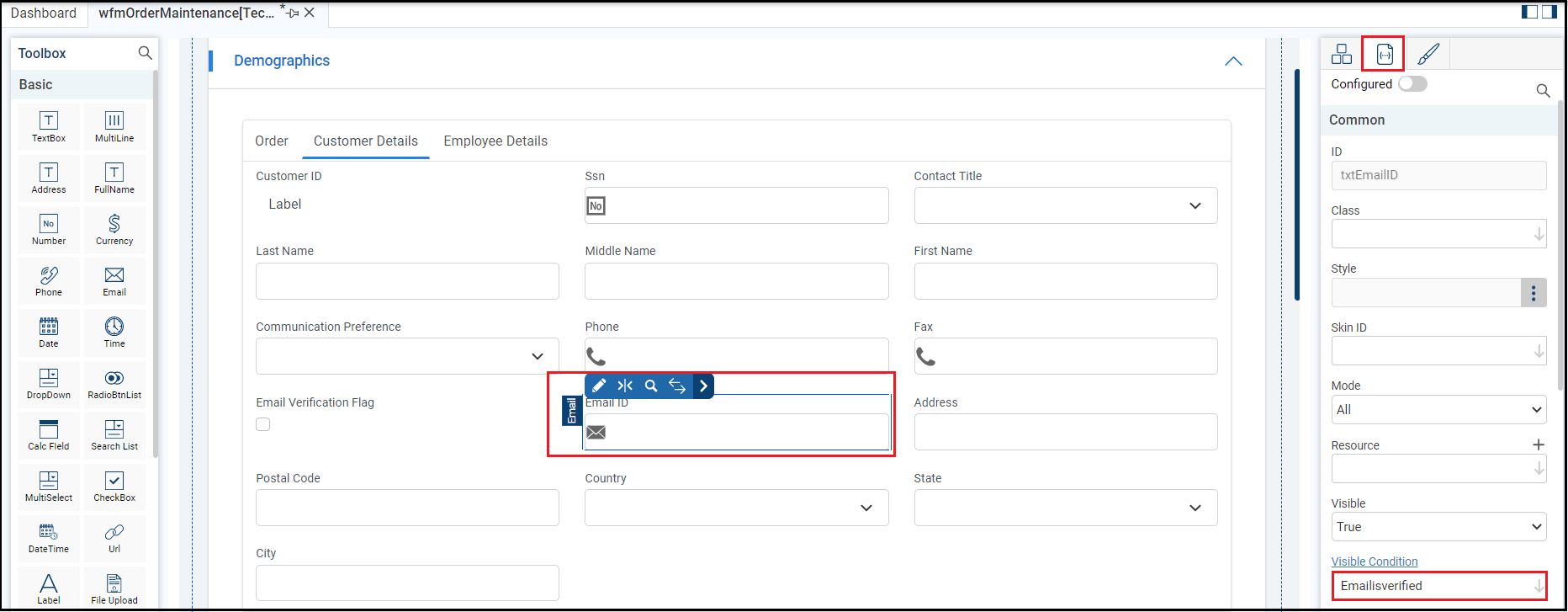Expand the Mode dropdown showing All
The height and width of the screenshot is (612, 1568).
pyautogui.click(x=1438, y=410)
